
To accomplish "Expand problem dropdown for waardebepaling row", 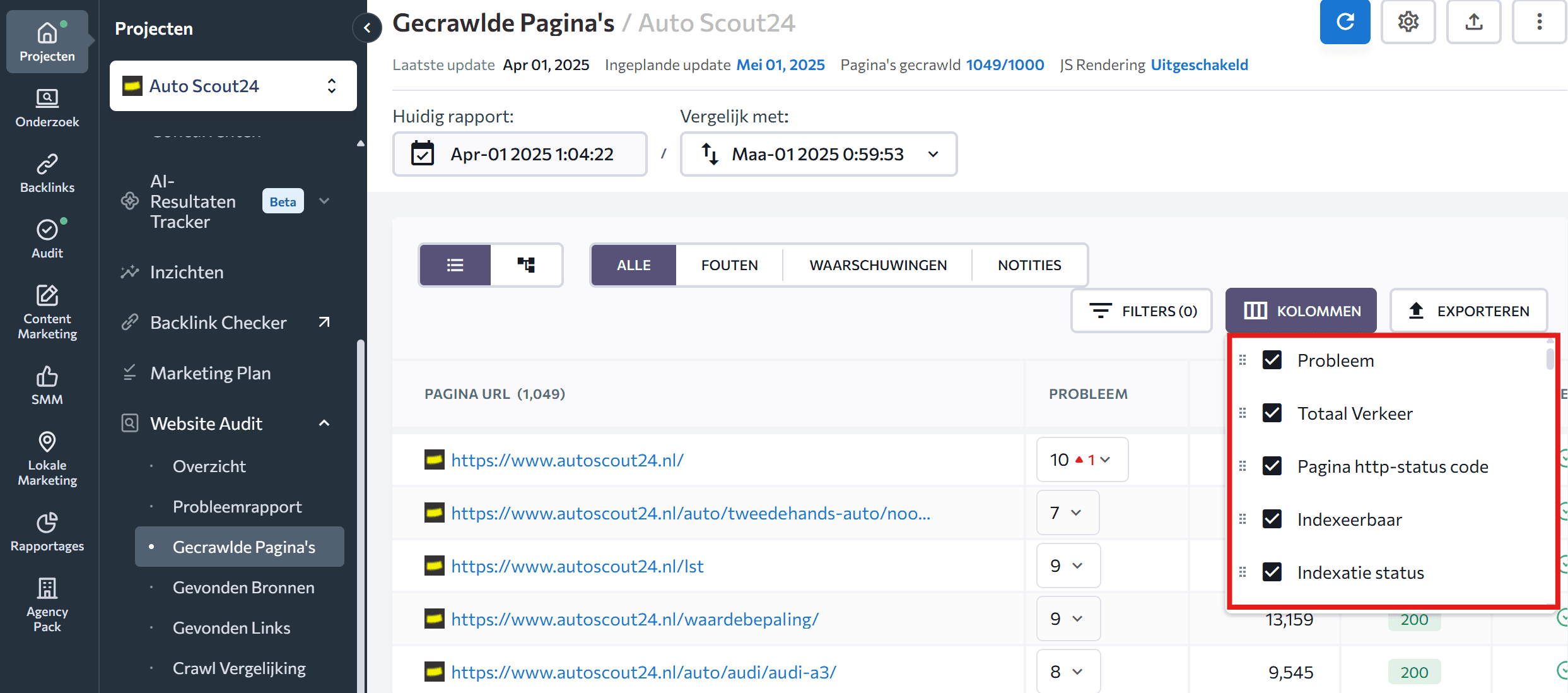I will click(x=1068, y=619).
